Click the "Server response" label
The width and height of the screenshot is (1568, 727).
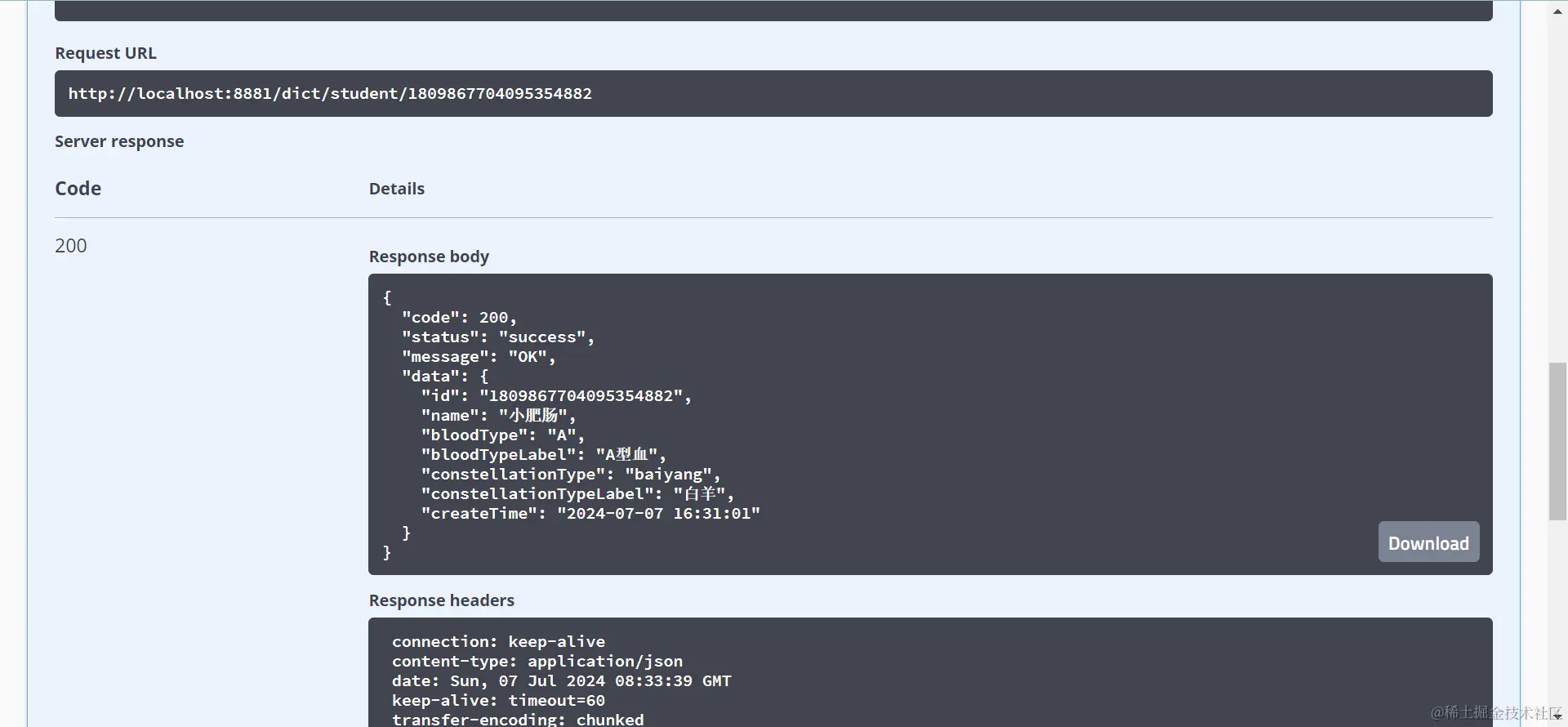(119, 141)
